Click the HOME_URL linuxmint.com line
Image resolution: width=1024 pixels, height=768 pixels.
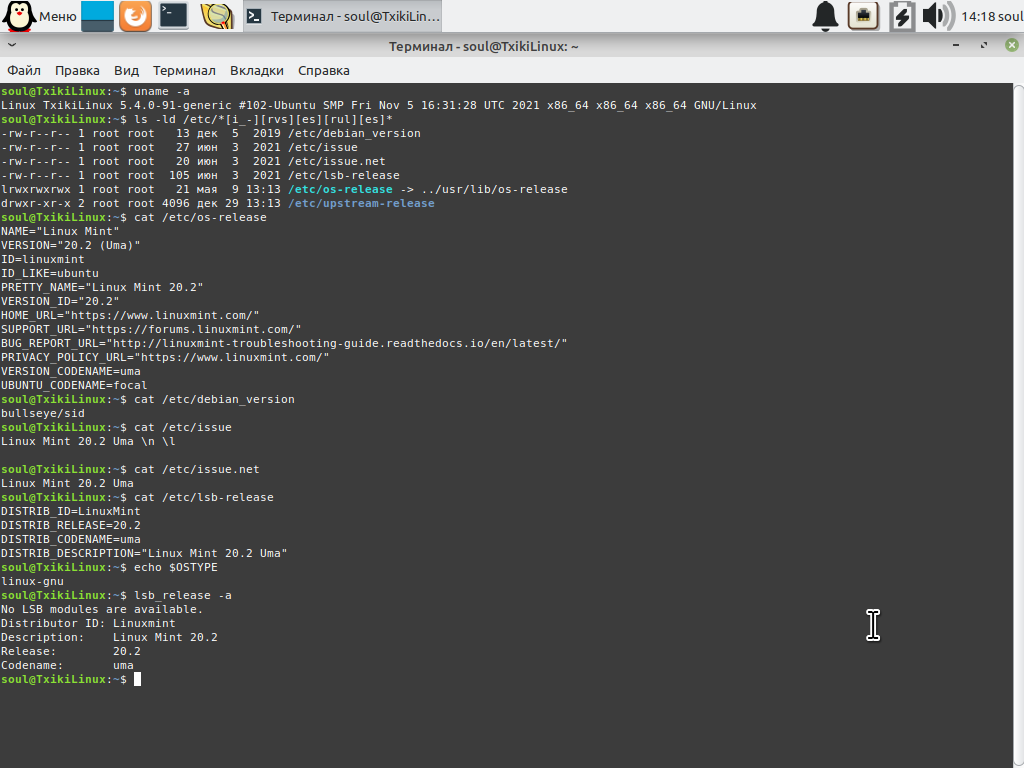(x=130, y=315)
